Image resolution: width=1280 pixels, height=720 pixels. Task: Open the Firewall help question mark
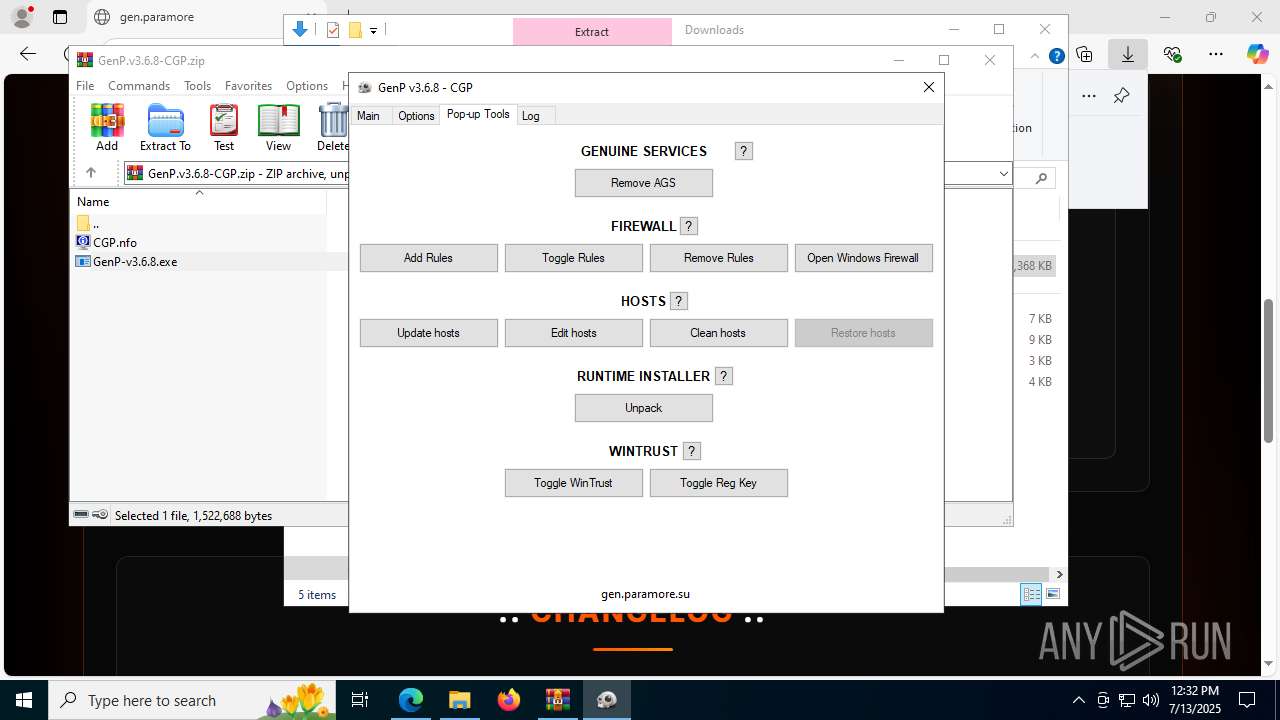pos(689,226)
